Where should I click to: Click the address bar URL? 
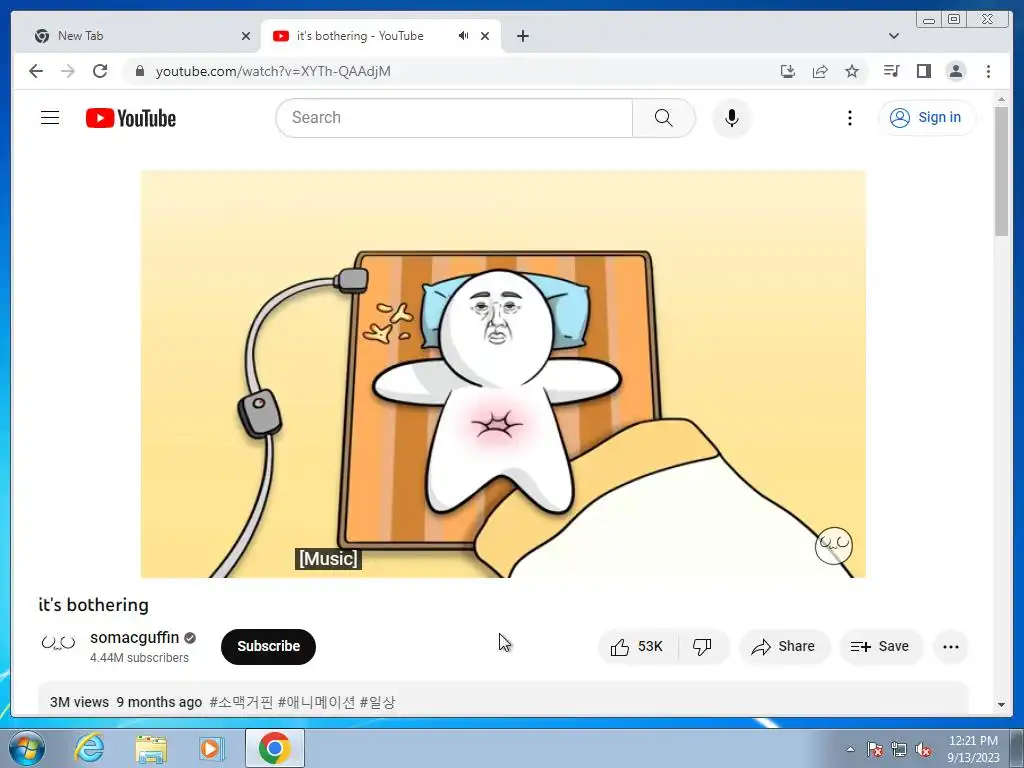(273, 71)
